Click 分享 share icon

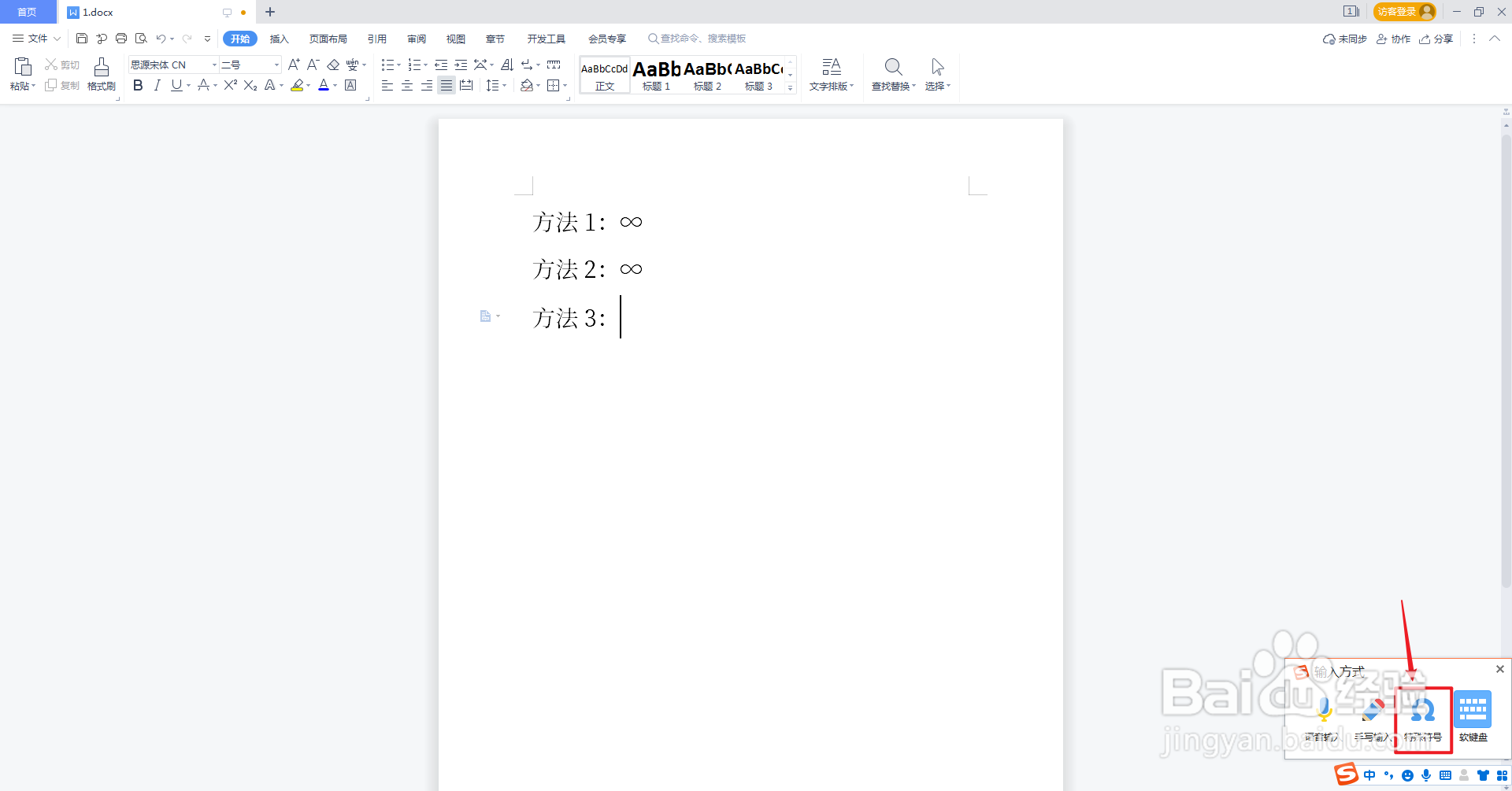pyautogui.click(x=1436, y=39)
